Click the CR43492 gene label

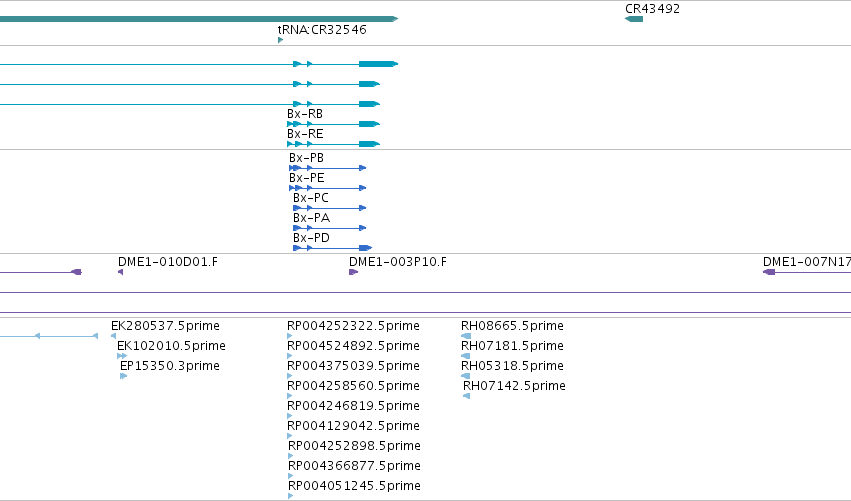(652, 9)
